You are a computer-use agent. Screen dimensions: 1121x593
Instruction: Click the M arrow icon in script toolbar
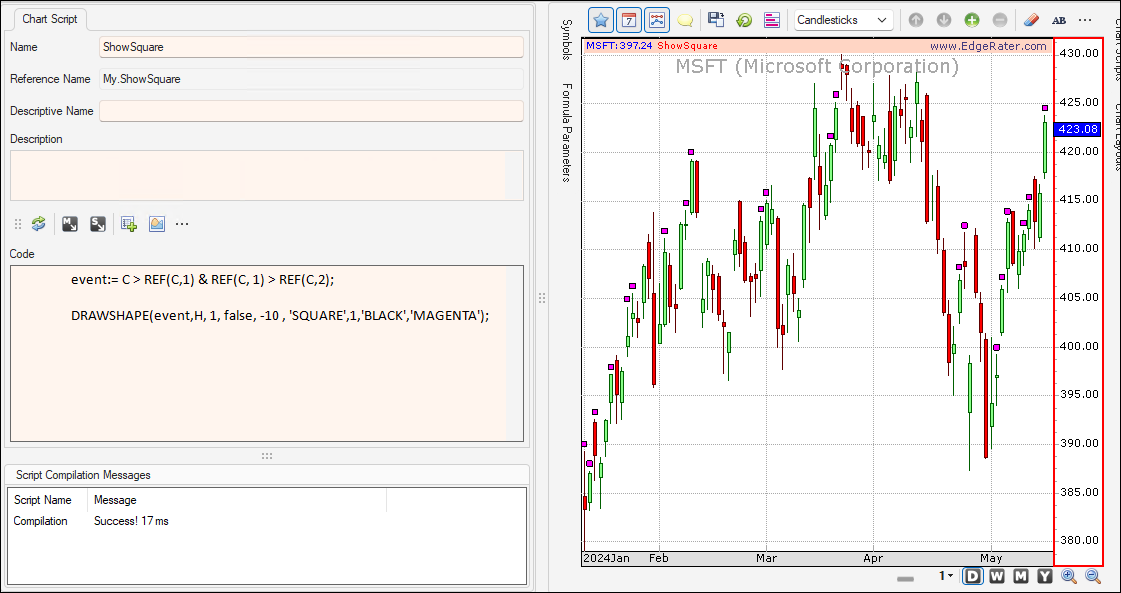pos(70,225)
